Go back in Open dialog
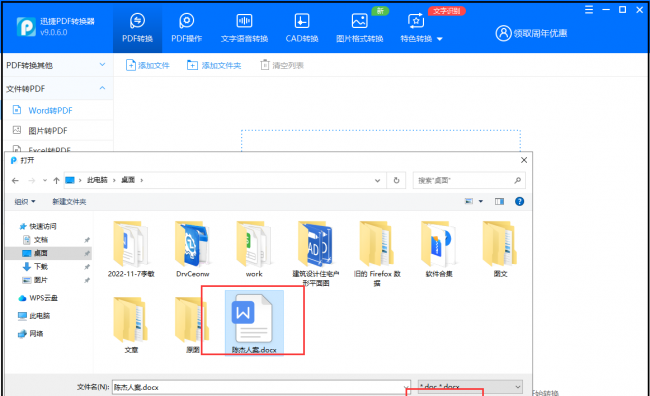 click(x=15, y=180)
